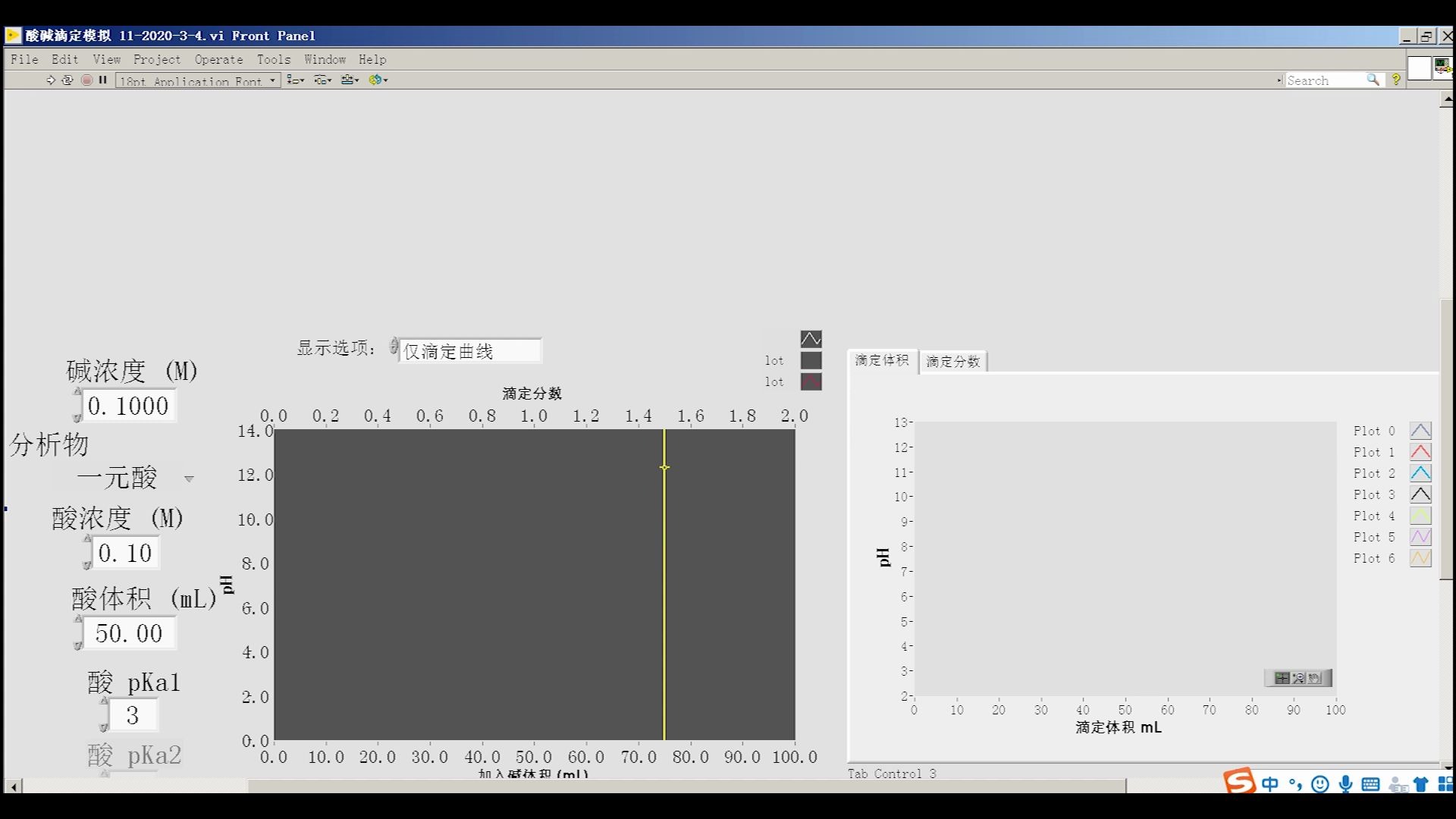Click Plot 0 legend line icon
Screen dimensions: 1456x819
point(1420,431)
